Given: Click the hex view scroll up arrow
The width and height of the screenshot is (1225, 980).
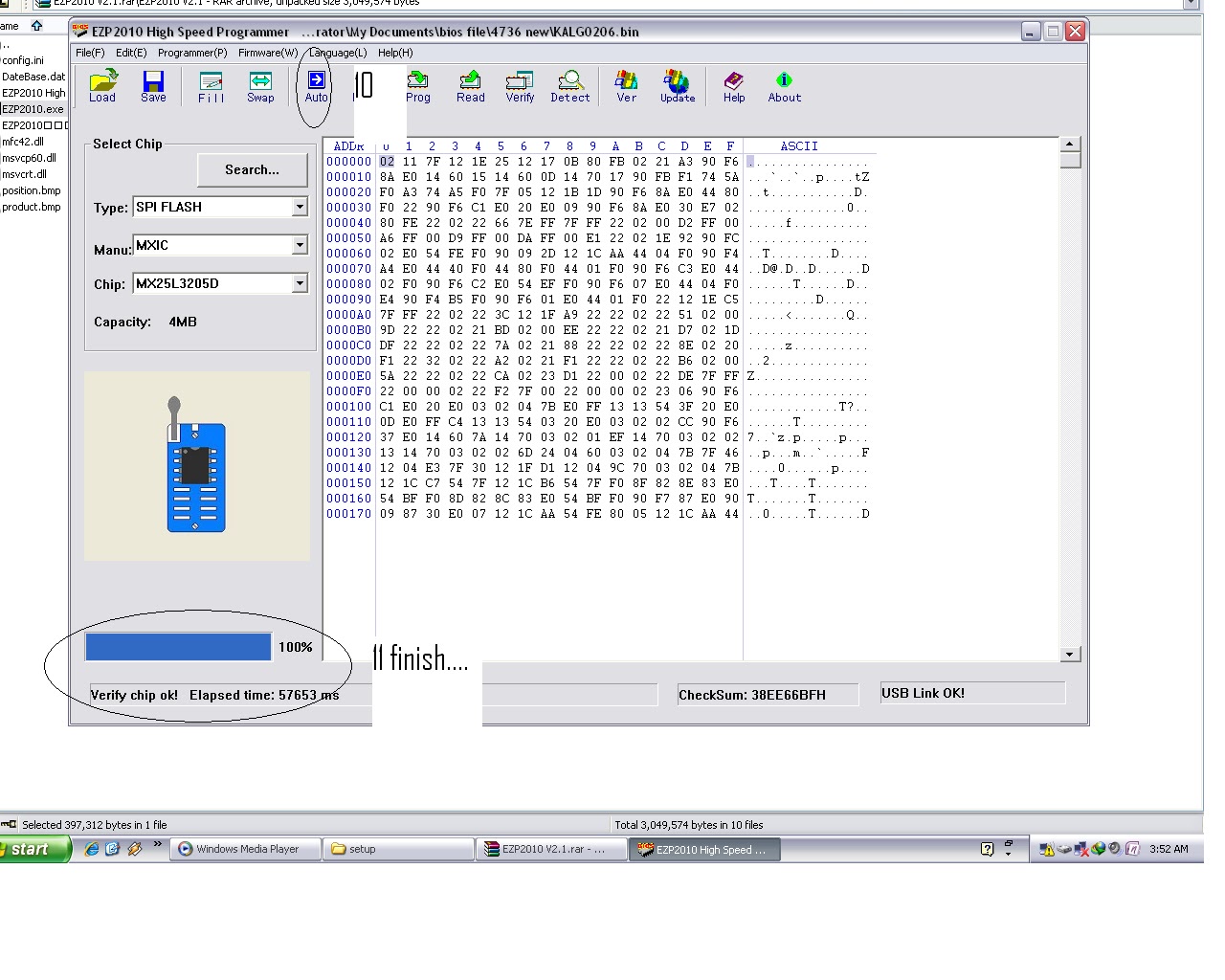Looking at the screenshot, I should point(1070,145).
